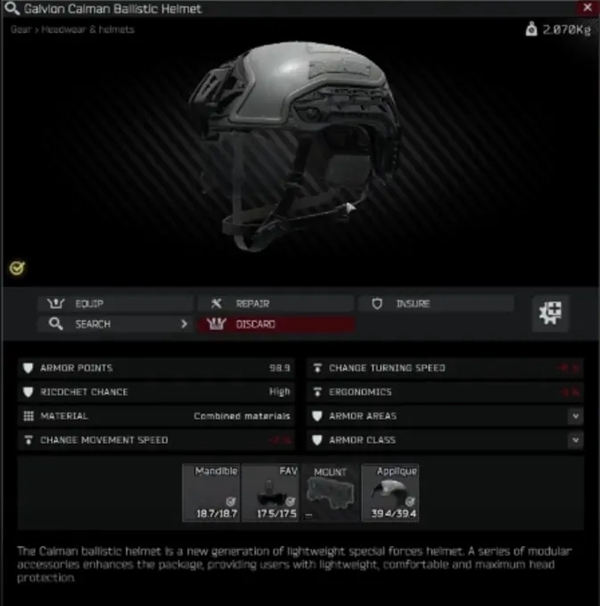600x606 pixels.
Task: Open the Search submenu arrow
Action: (184, 324)
